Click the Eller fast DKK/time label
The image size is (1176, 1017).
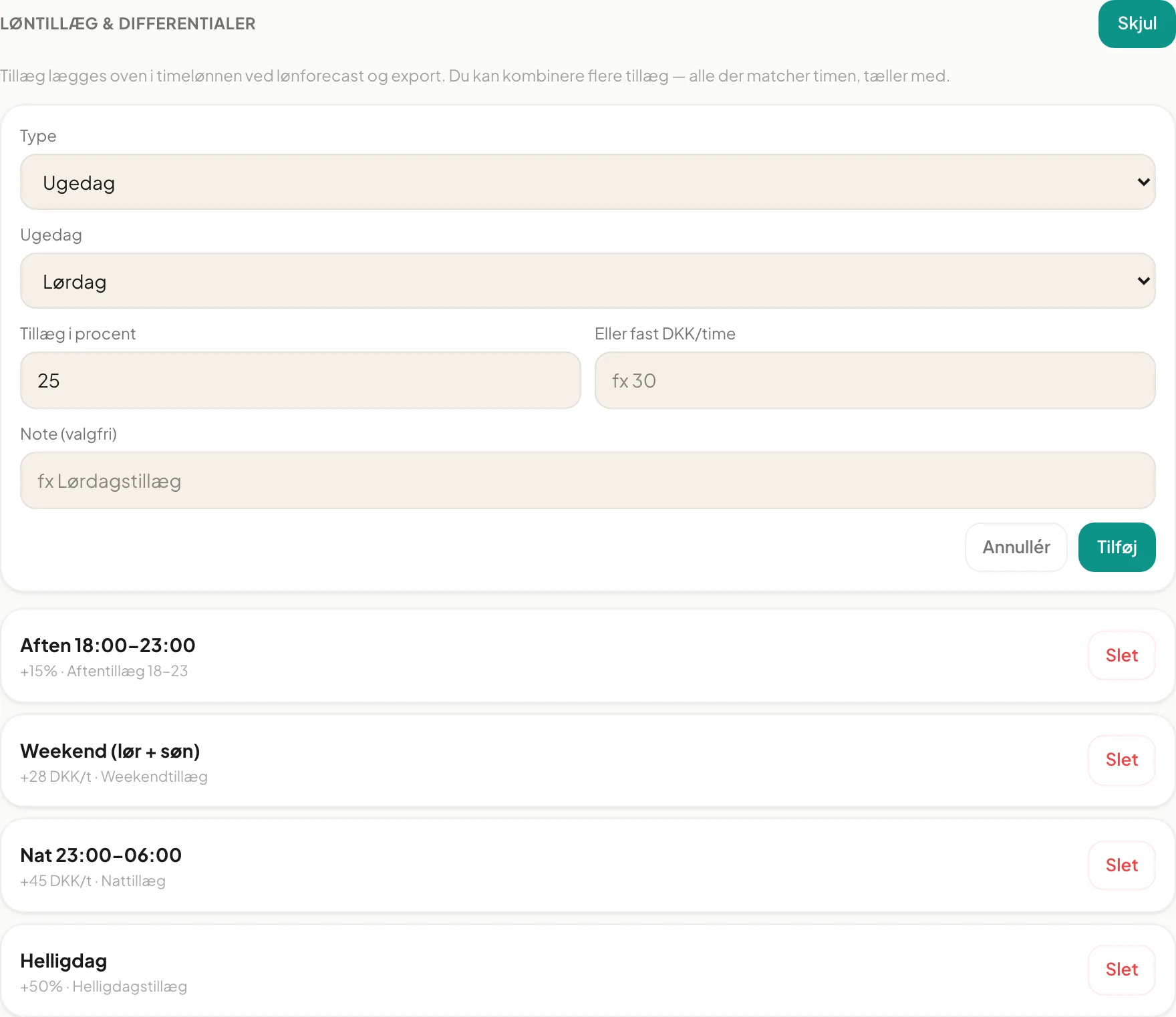pyautogui.click(x=665, y=334)
